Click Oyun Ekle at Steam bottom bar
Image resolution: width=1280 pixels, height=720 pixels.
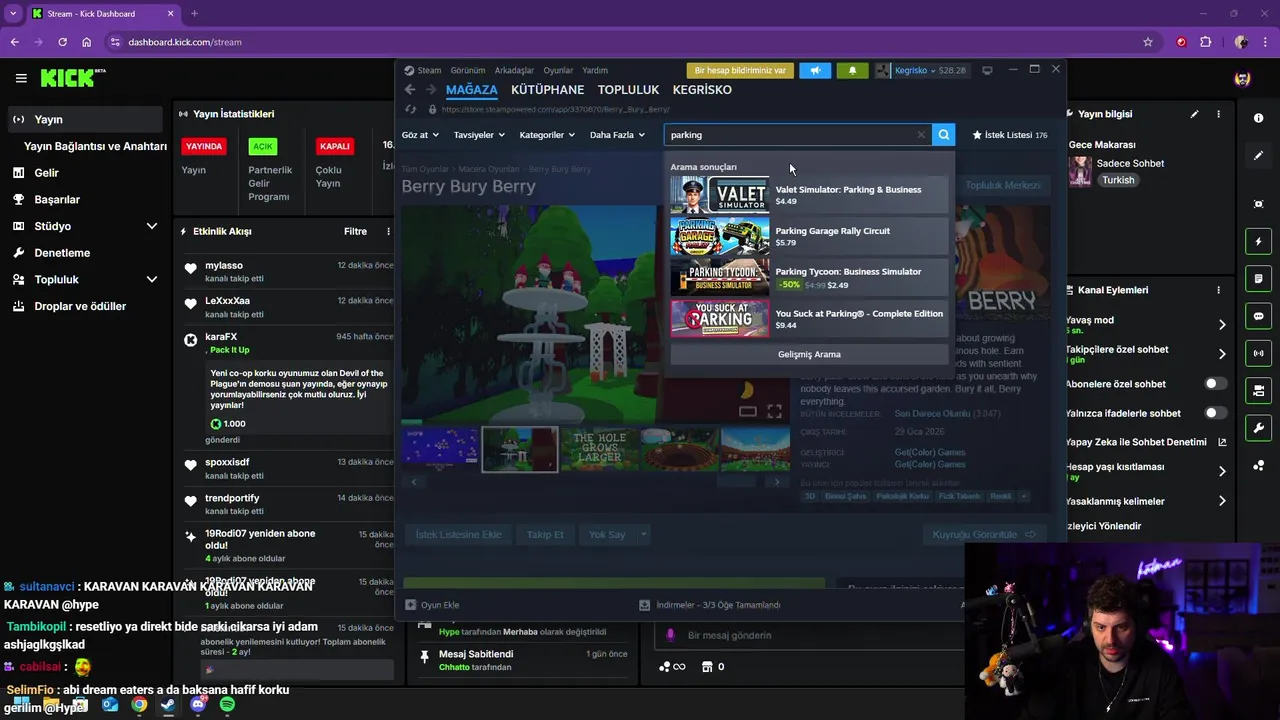(x=432, y=605)
